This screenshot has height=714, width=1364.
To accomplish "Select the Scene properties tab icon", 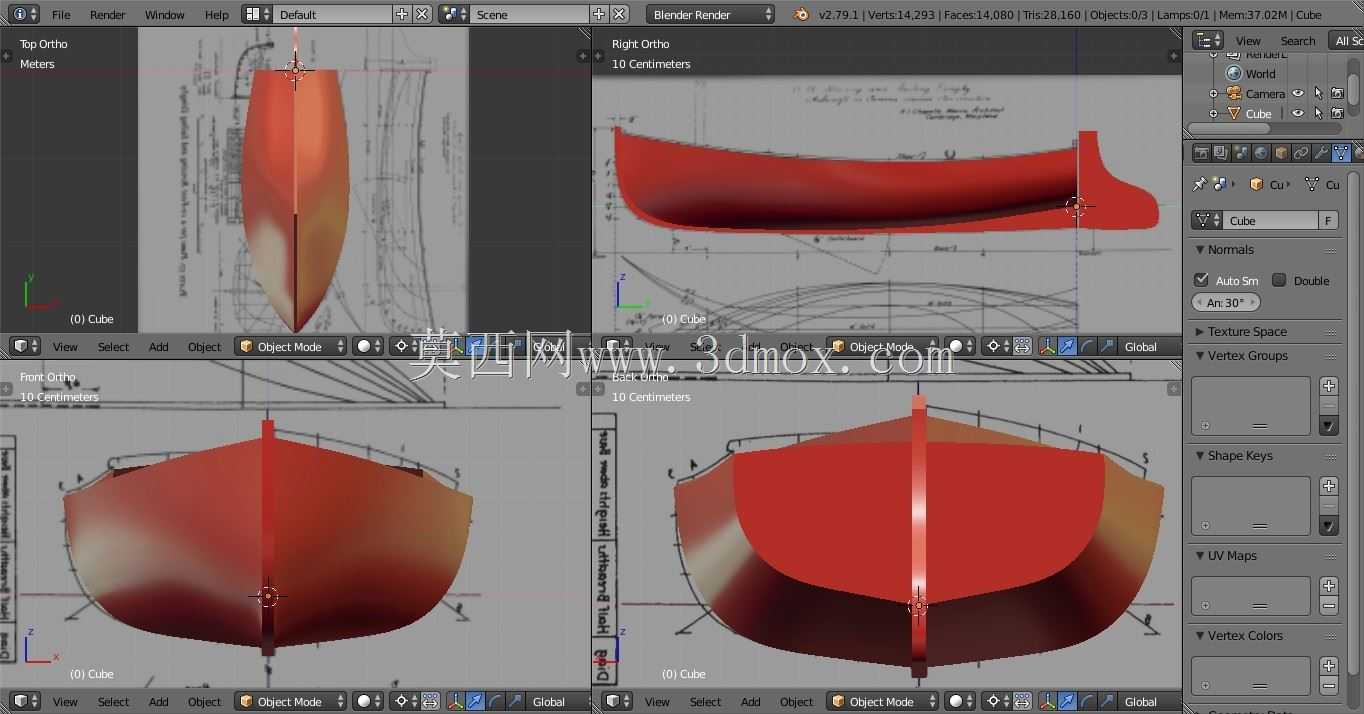I will (x=1241, y=153).
